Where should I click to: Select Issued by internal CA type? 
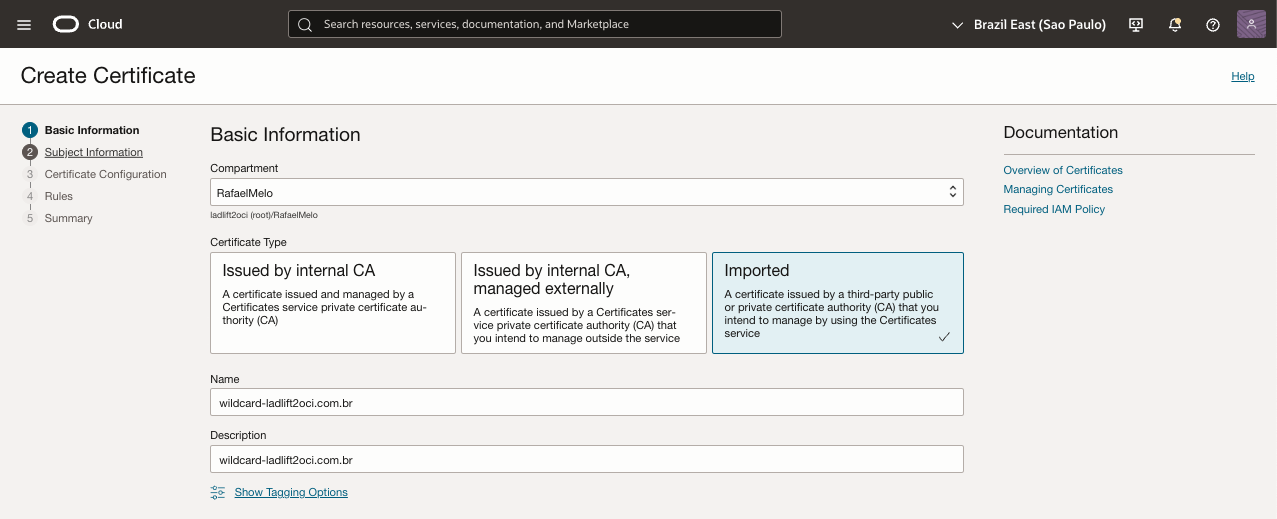click(332, 302)
